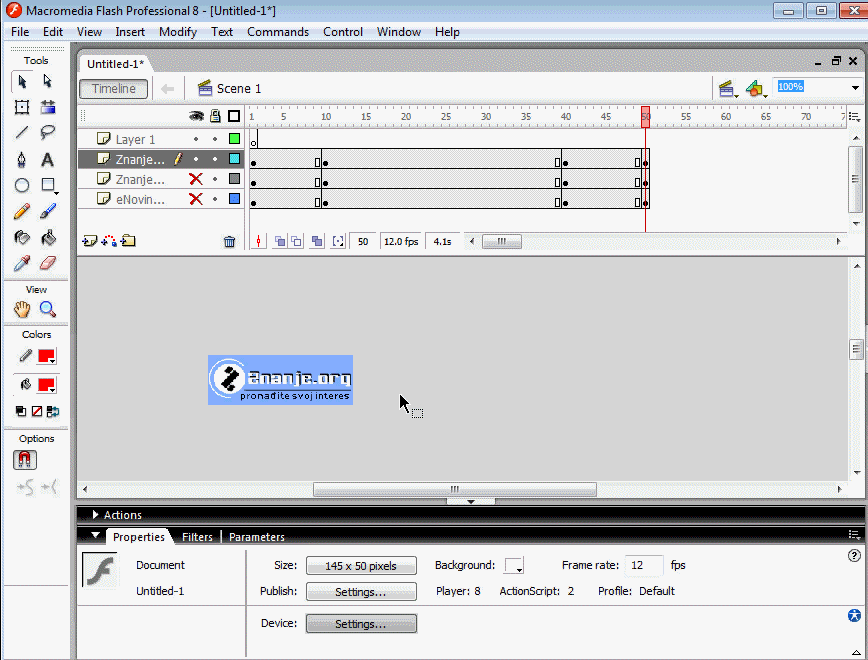The height and width of the screenshot is (660, 868).
Task: Click the Delete Layer trash icon
Action: (x=229, y=241)
